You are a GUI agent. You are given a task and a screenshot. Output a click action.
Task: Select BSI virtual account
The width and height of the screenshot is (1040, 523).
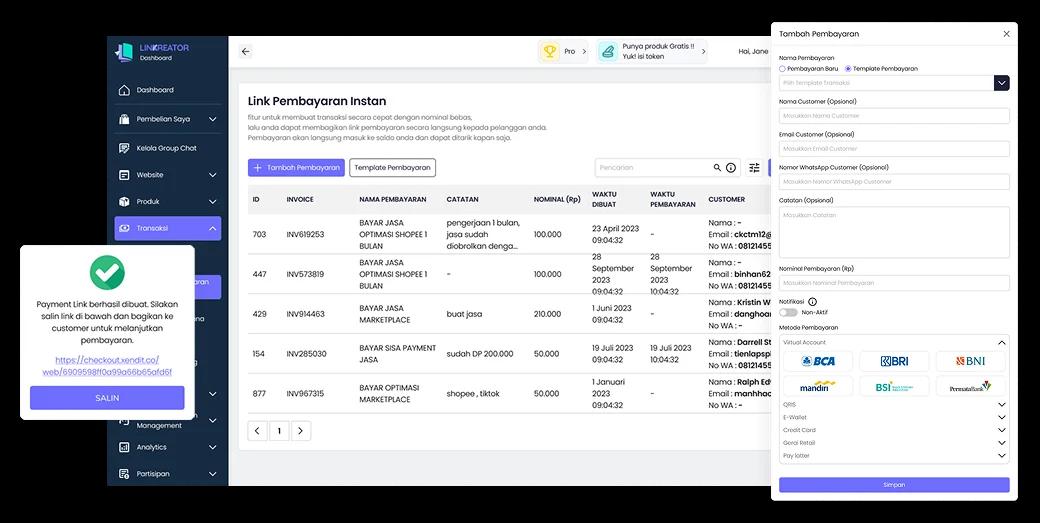(x=894, y=386)
